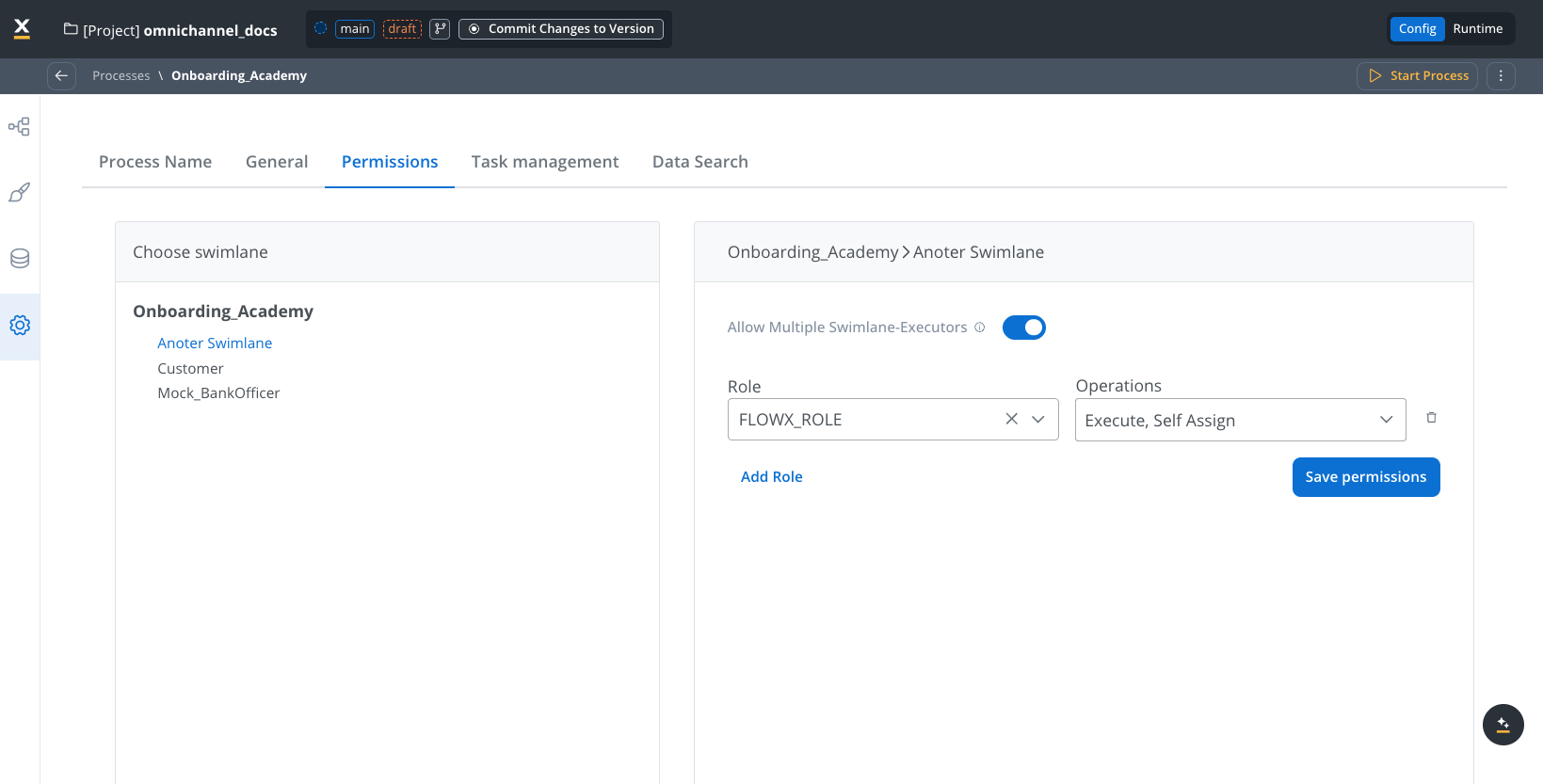Open the three-dot more options menu
This screenshot has height=784, width=1543.
pos(1501,76)
